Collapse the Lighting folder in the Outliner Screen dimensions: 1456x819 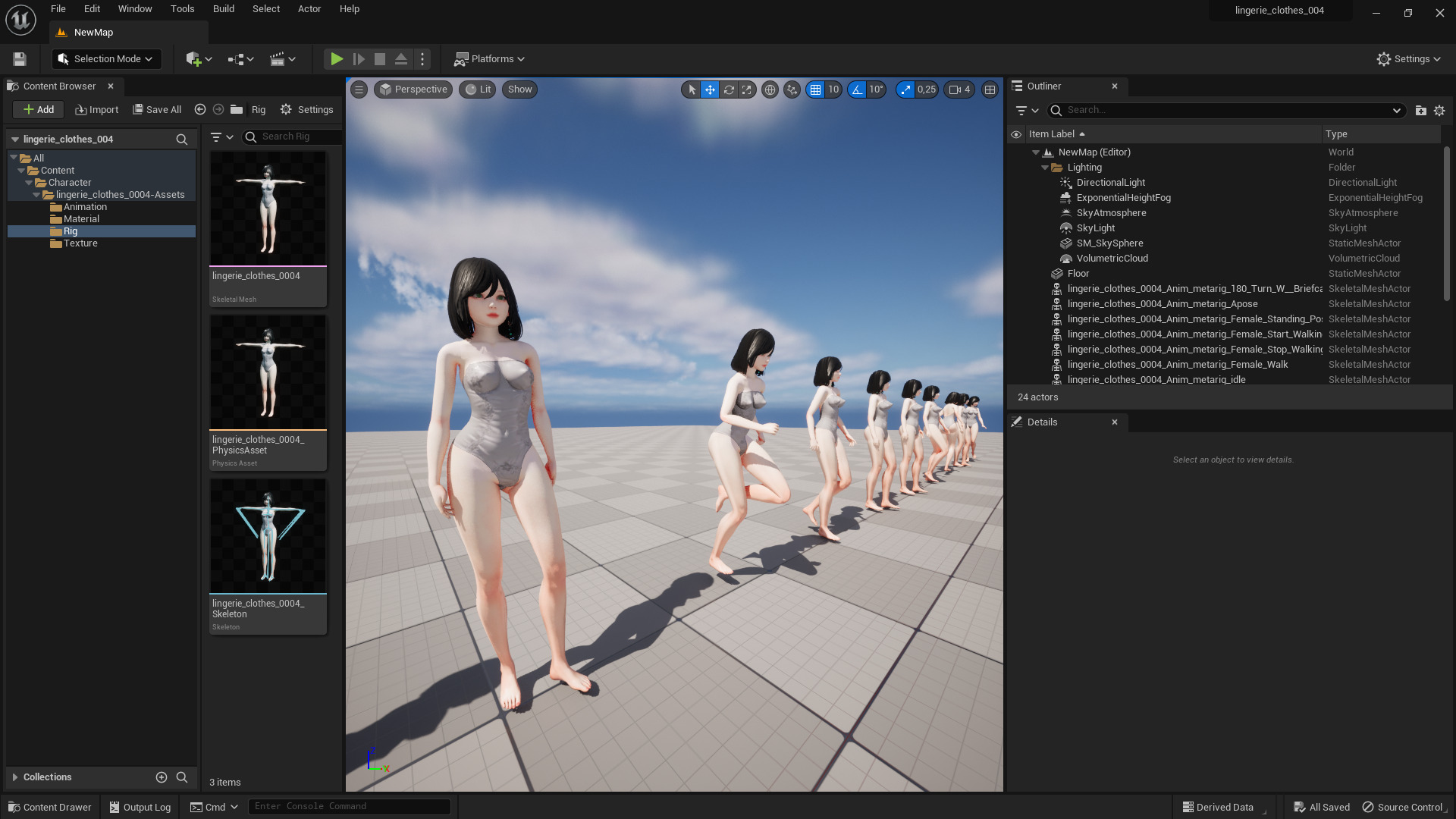(x=1045, y=168)
